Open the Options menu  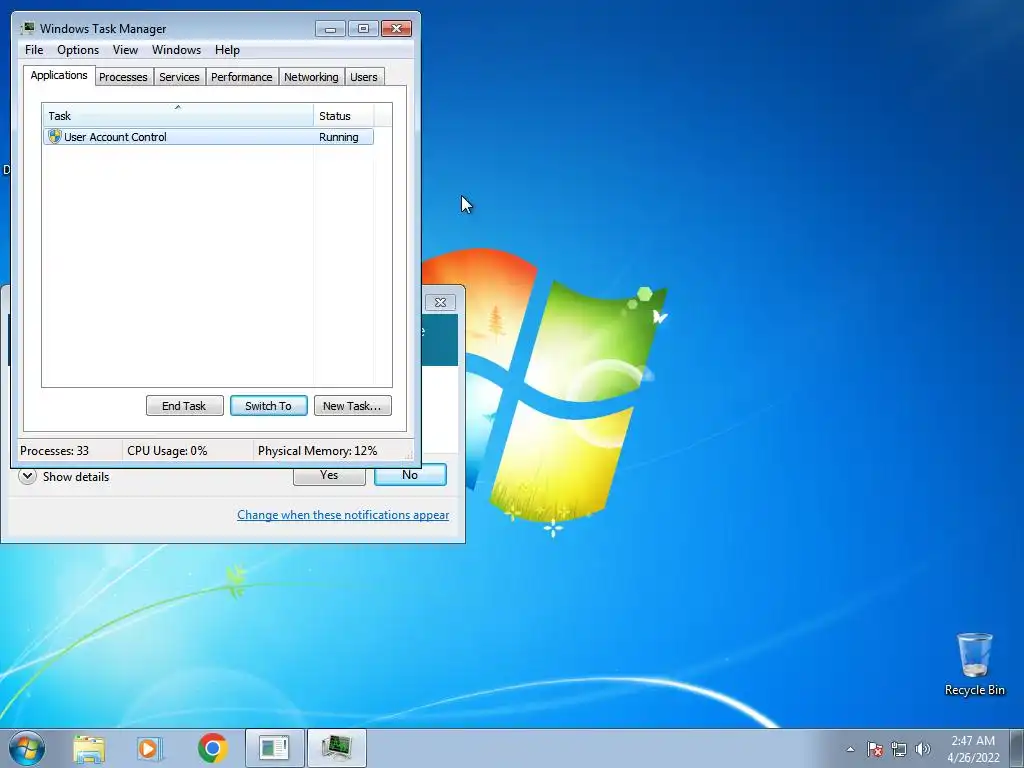[78, 50]
